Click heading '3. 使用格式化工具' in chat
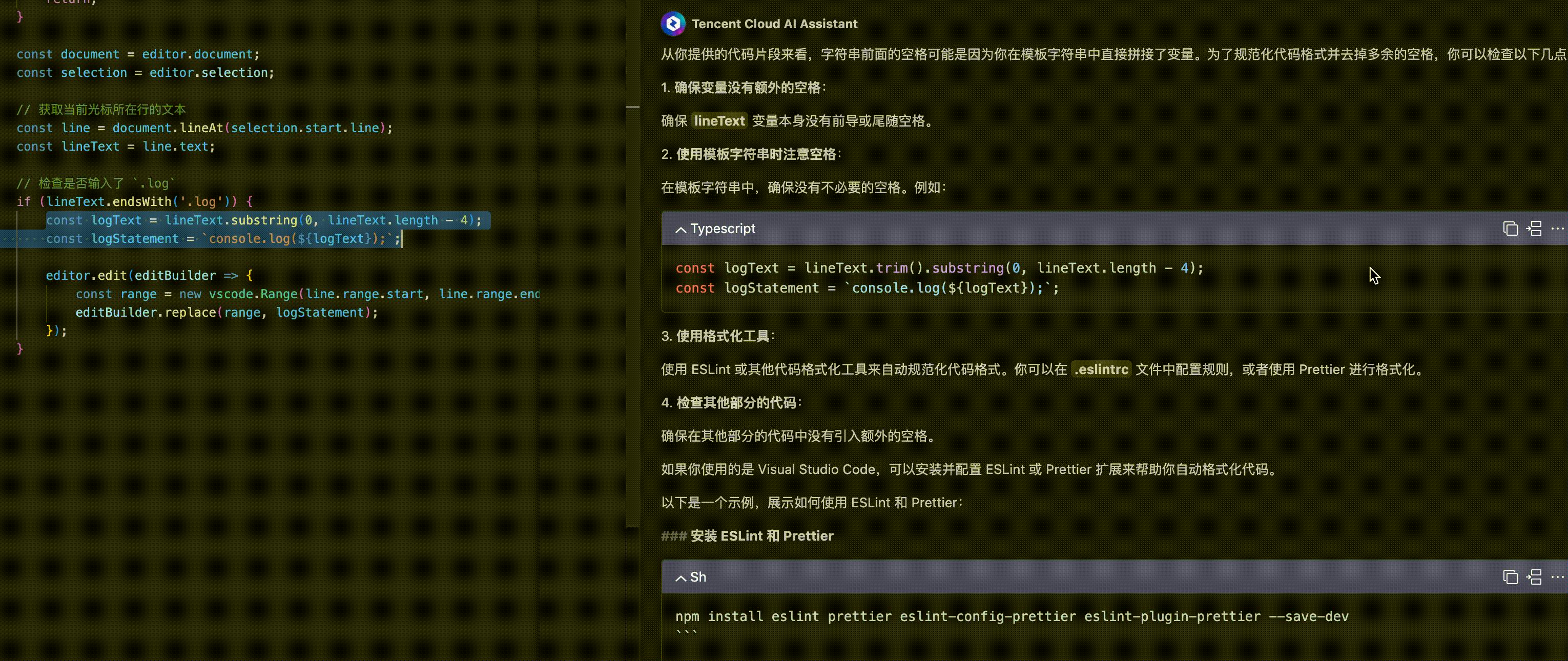1568x661 pixels. (718, 336)
